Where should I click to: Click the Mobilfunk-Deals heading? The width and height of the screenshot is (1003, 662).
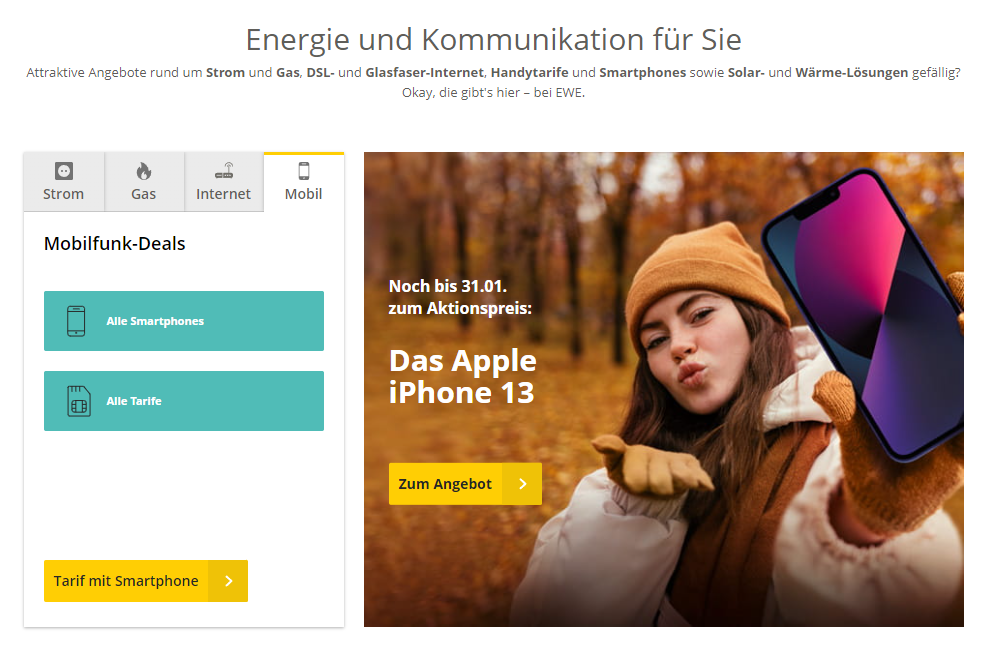coord(115,244)
